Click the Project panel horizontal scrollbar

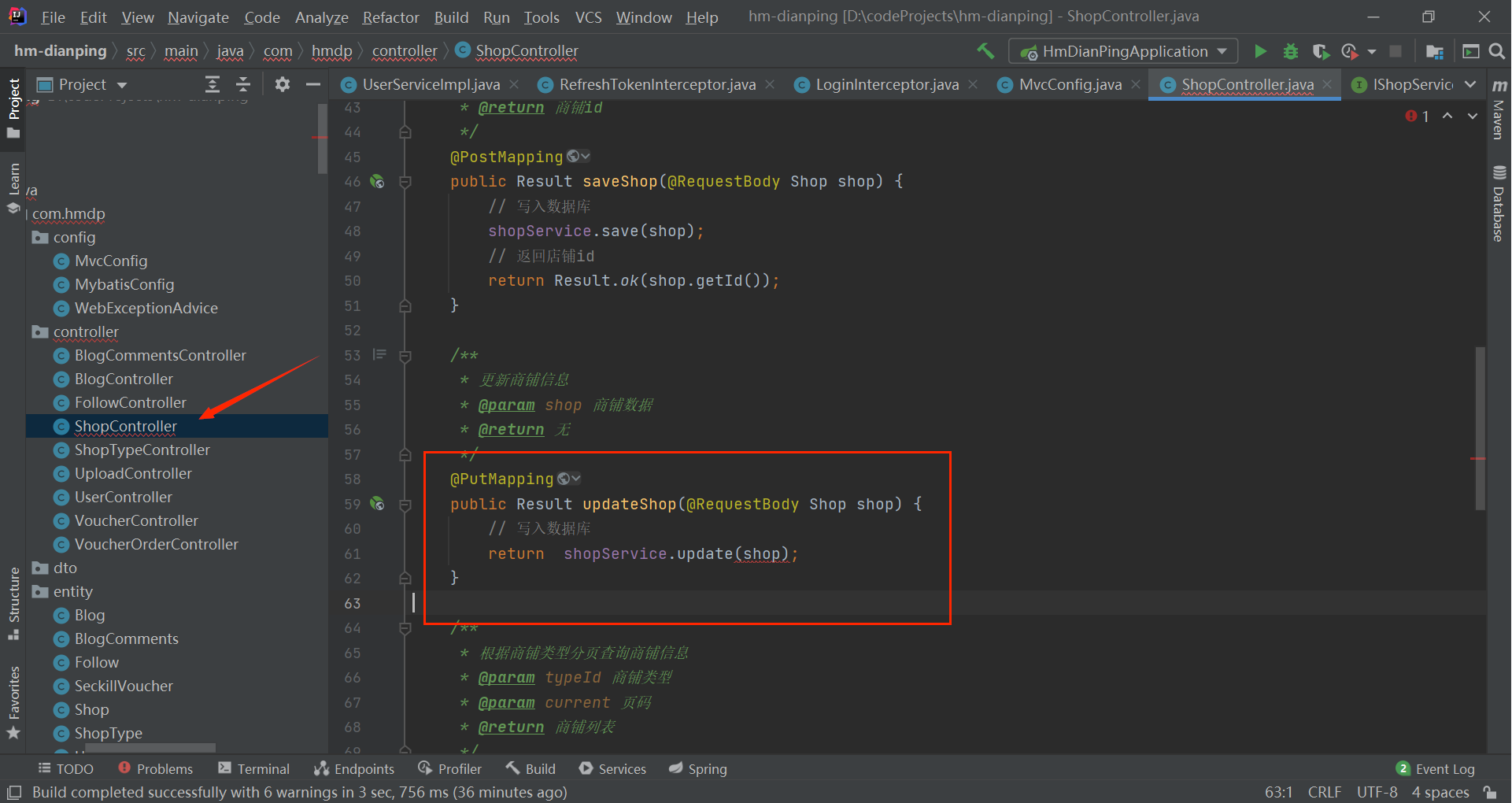[x=150, y=747]
